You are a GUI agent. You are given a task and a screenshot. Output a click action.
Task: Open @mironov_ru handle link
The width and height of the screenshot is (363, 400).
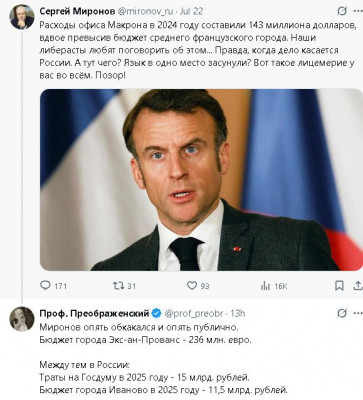pyautogui.click(x=145, y=11)
